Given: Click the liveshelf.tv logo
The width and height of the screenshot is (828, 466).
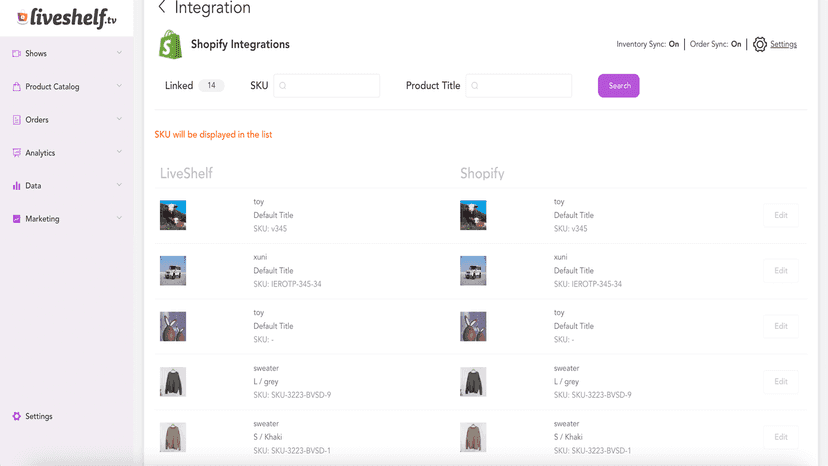Looking at the screenshot, I should tap(67, 18).
